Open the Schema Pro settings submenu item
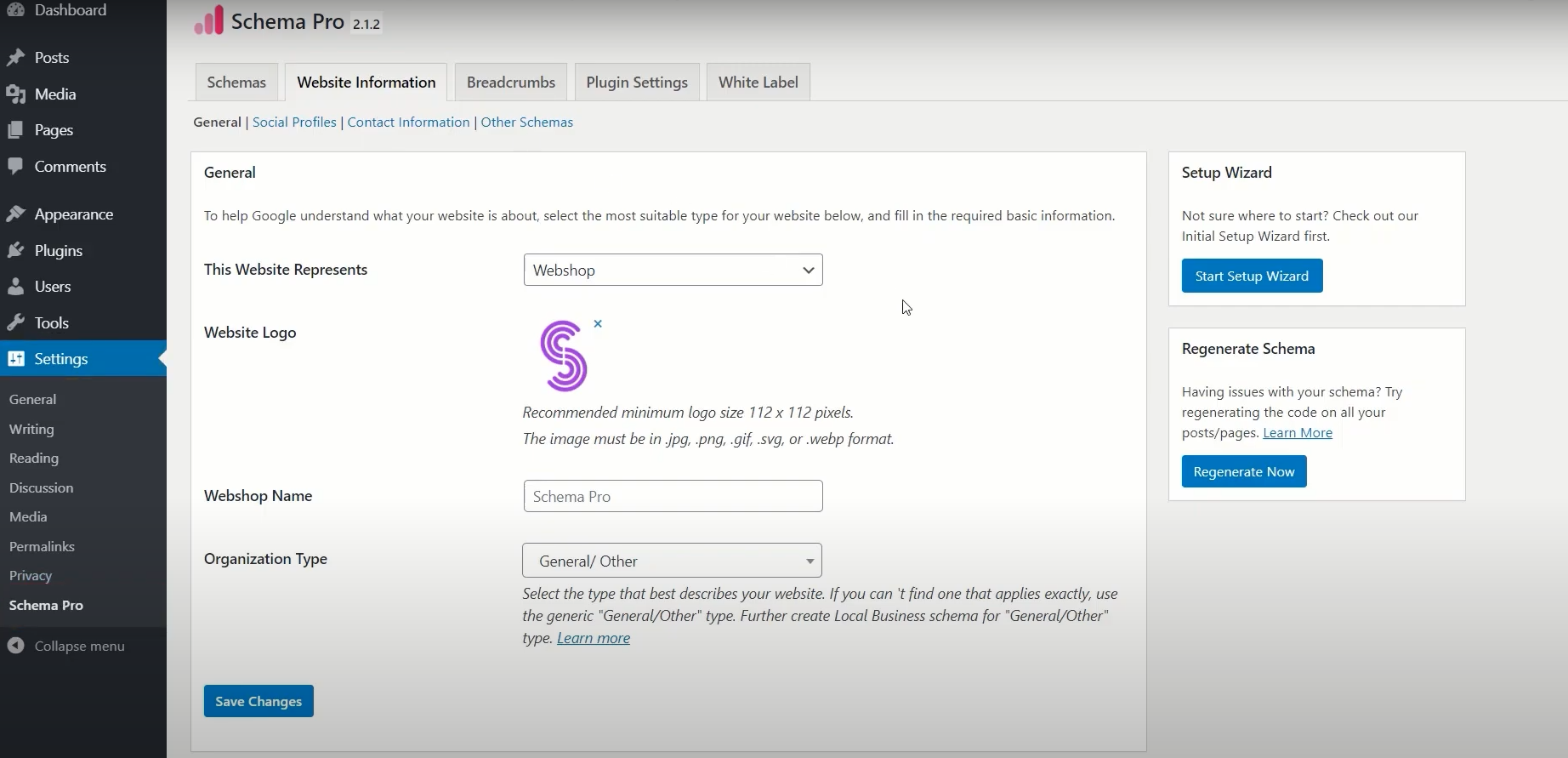 [x=46, y=605]
